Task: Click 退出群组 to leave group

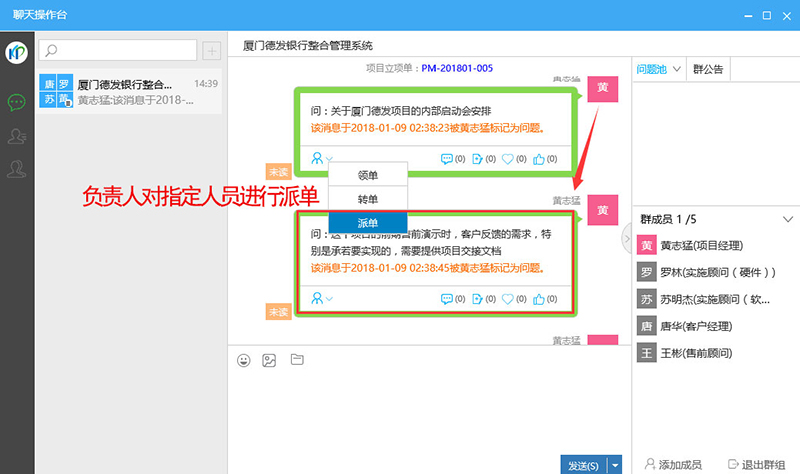Action: tap(756, 464)
